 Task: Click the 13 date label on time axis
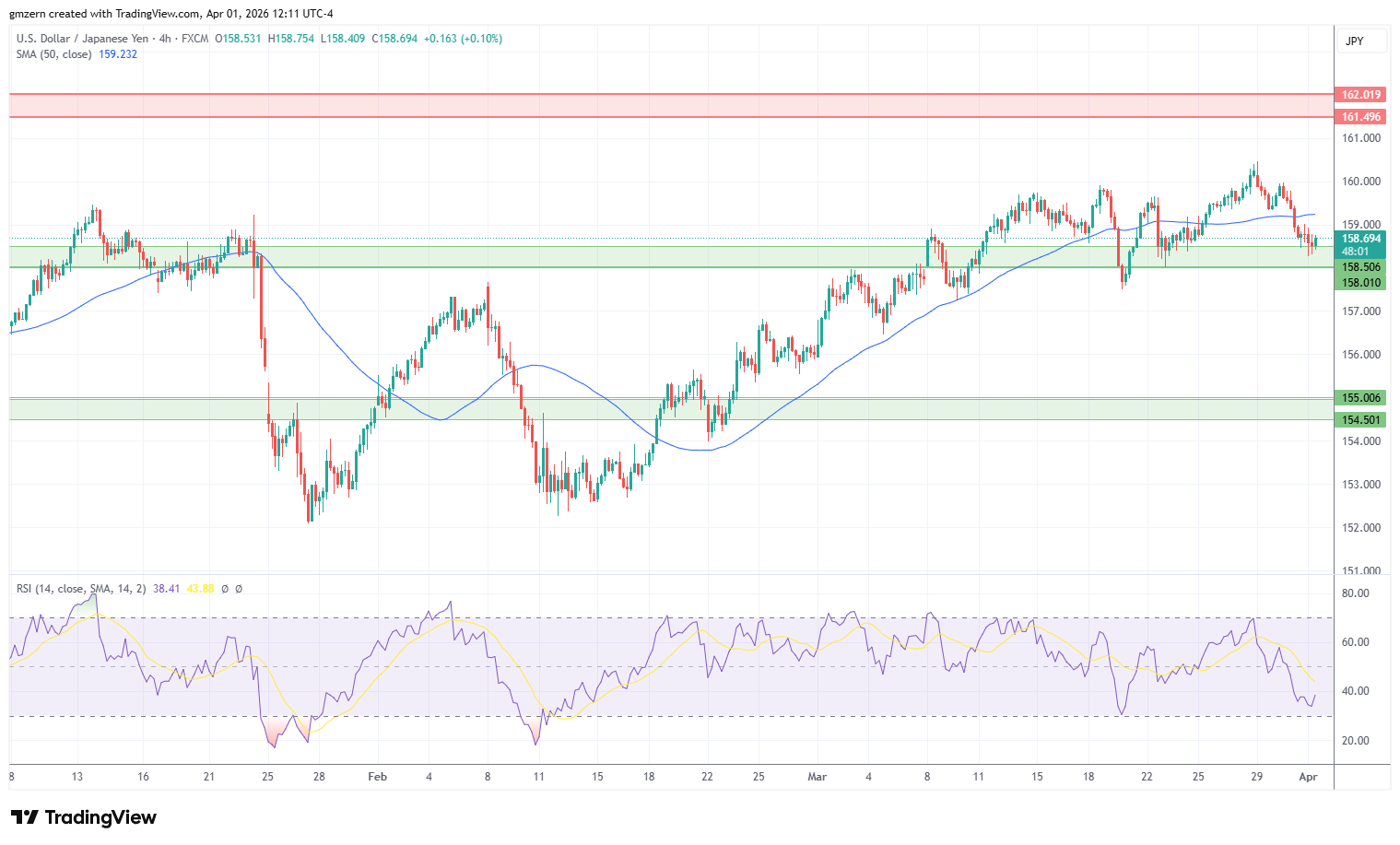point(77,777)
